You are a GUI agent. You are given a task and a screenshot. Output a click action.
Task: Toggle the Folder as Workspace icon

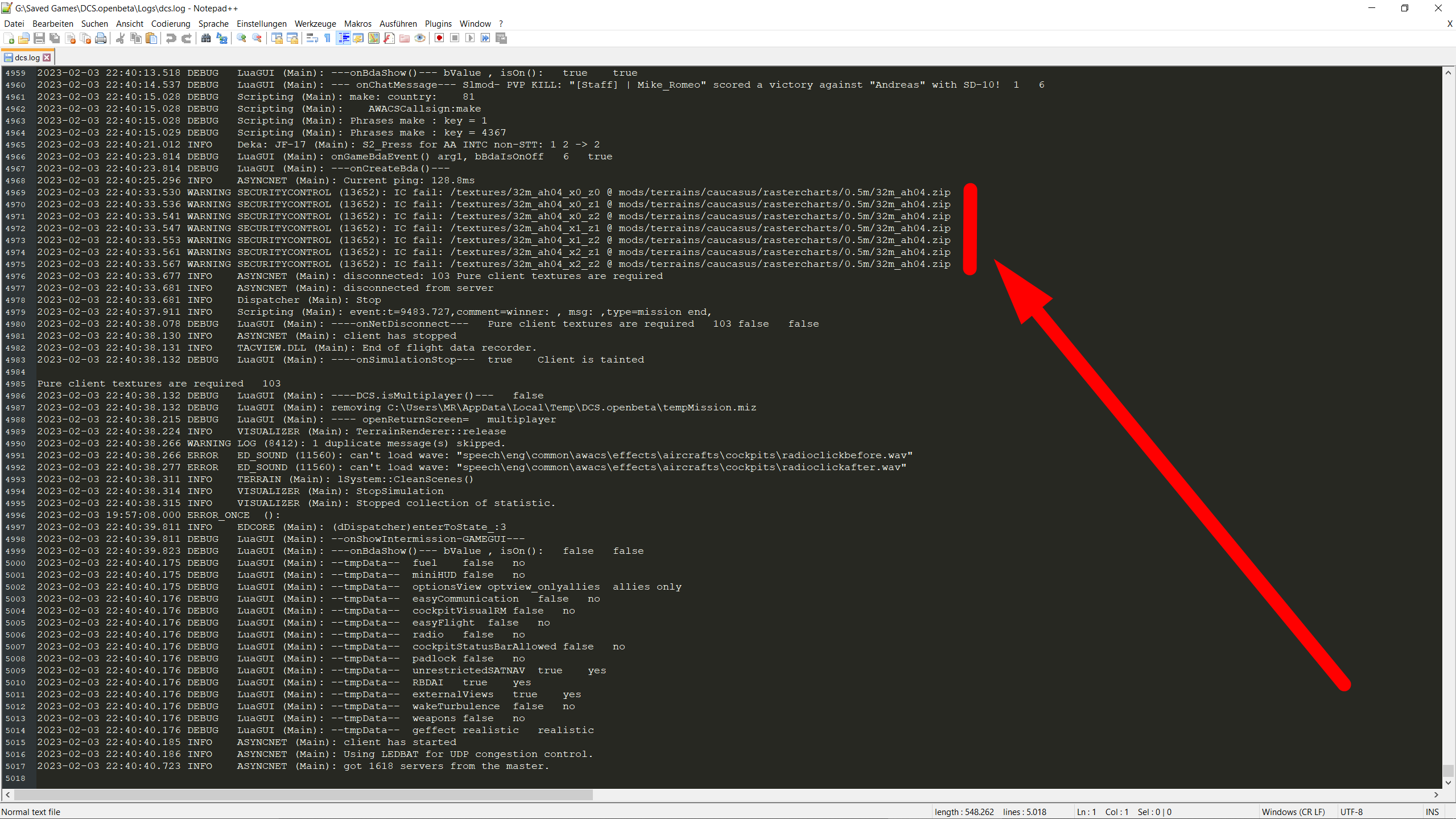coord(405,38)
